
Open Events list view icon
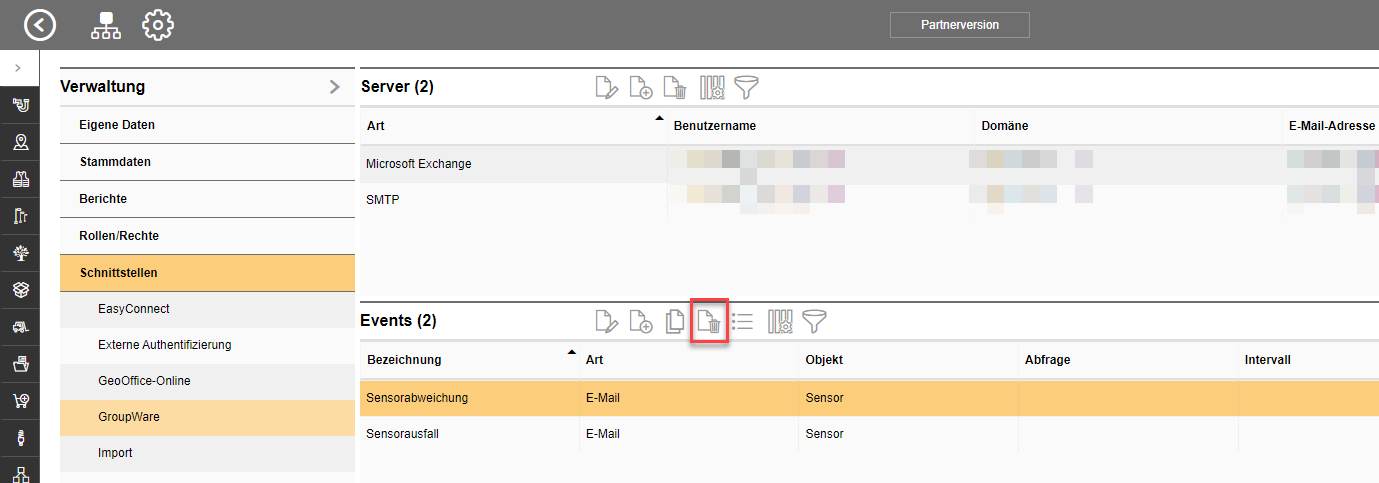[742, 321]
